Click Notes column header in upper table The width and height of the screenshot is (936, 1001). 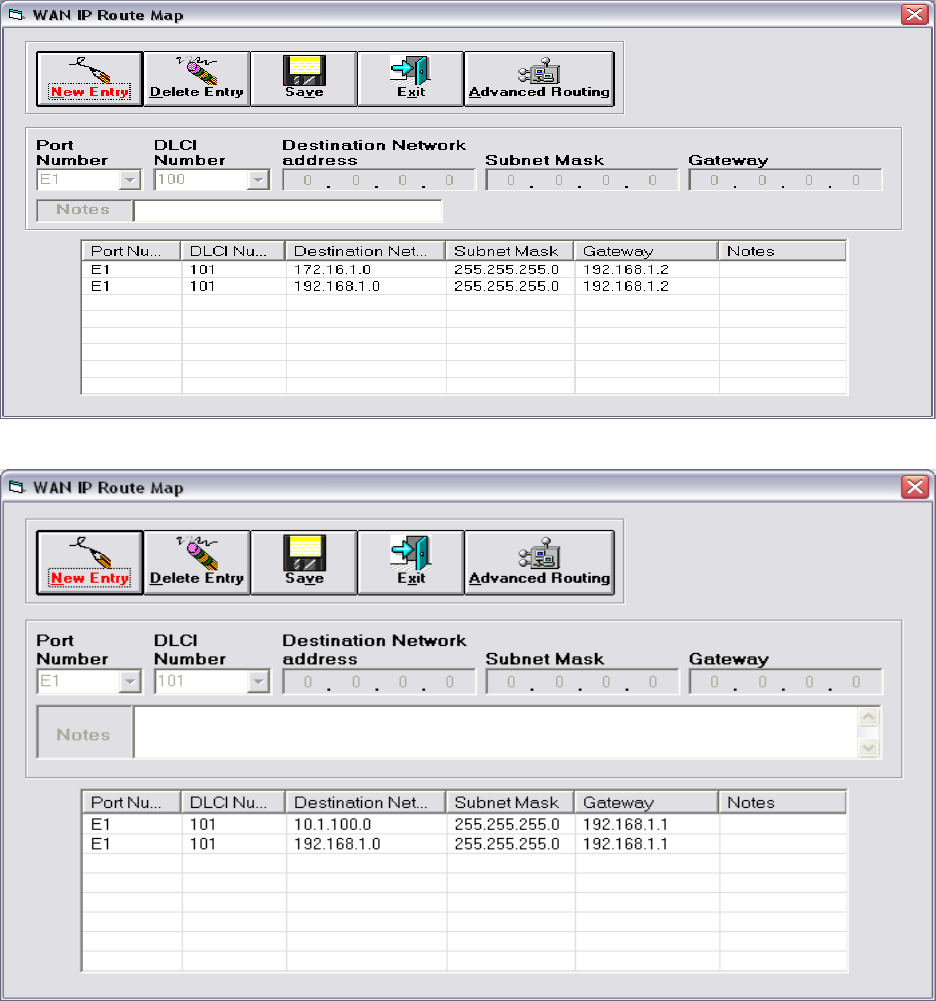(783, 251)
